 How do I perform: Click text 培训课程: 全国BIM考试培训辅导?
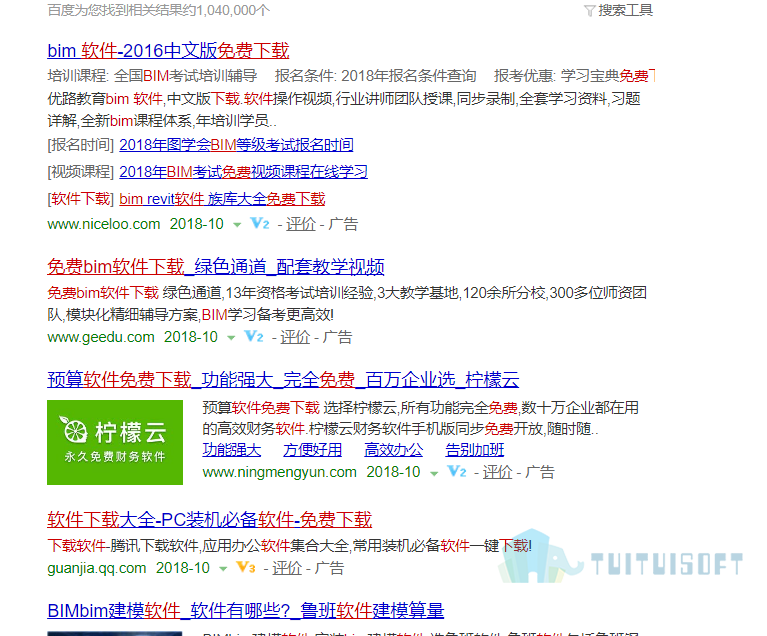pos(152,76)
